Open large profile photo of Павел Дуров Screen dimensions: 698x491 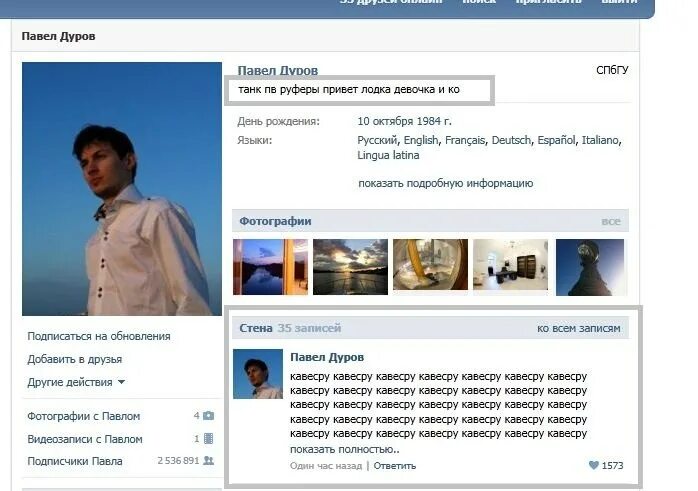(122, 189)
